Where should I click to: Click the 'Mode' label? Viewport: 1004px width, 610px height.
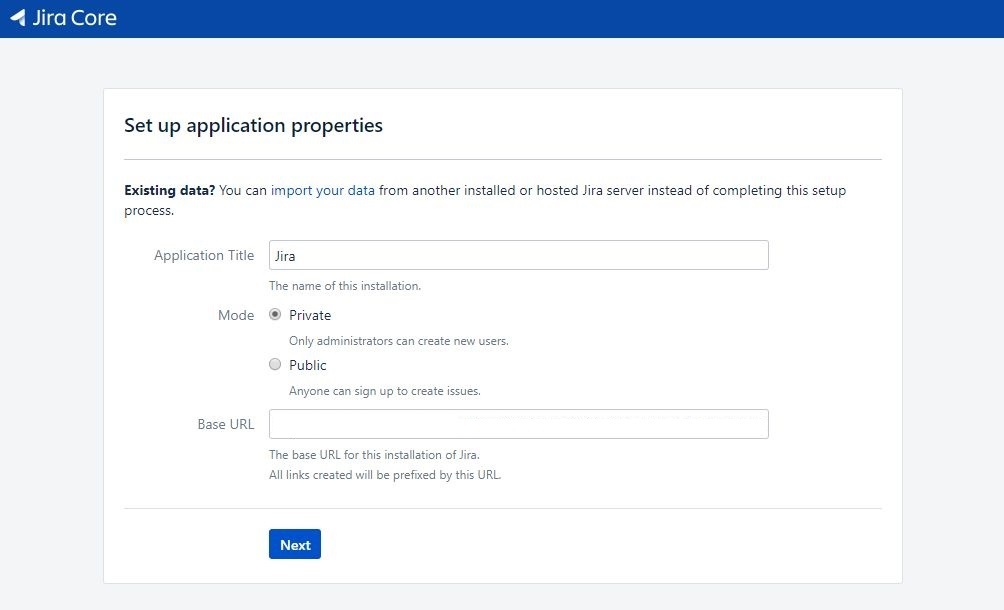(x=236, y=315)
